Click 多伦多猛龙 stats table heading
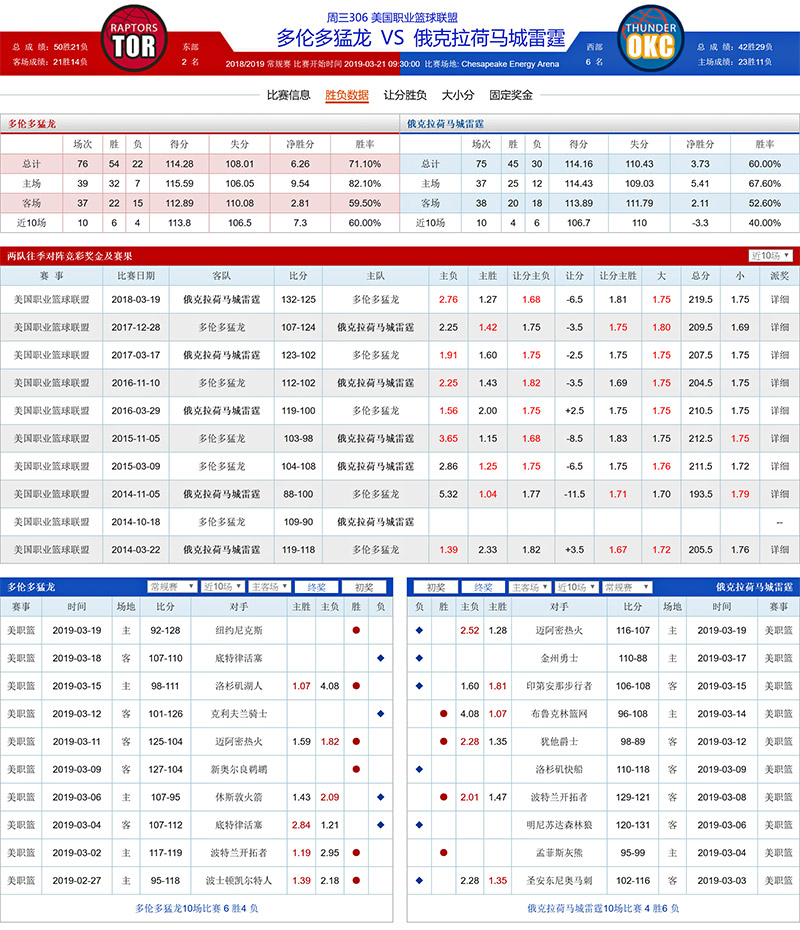 pyautogui.click(x=32, y=124)
